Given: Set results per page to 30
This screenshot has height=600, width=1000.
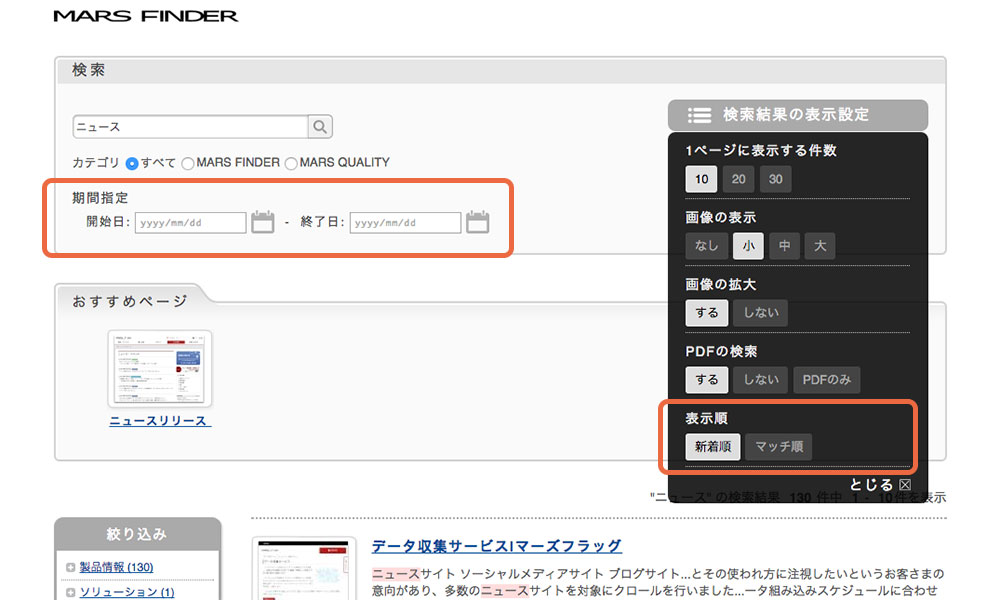Looking at the screenshot, I should (x=776, y=179).
